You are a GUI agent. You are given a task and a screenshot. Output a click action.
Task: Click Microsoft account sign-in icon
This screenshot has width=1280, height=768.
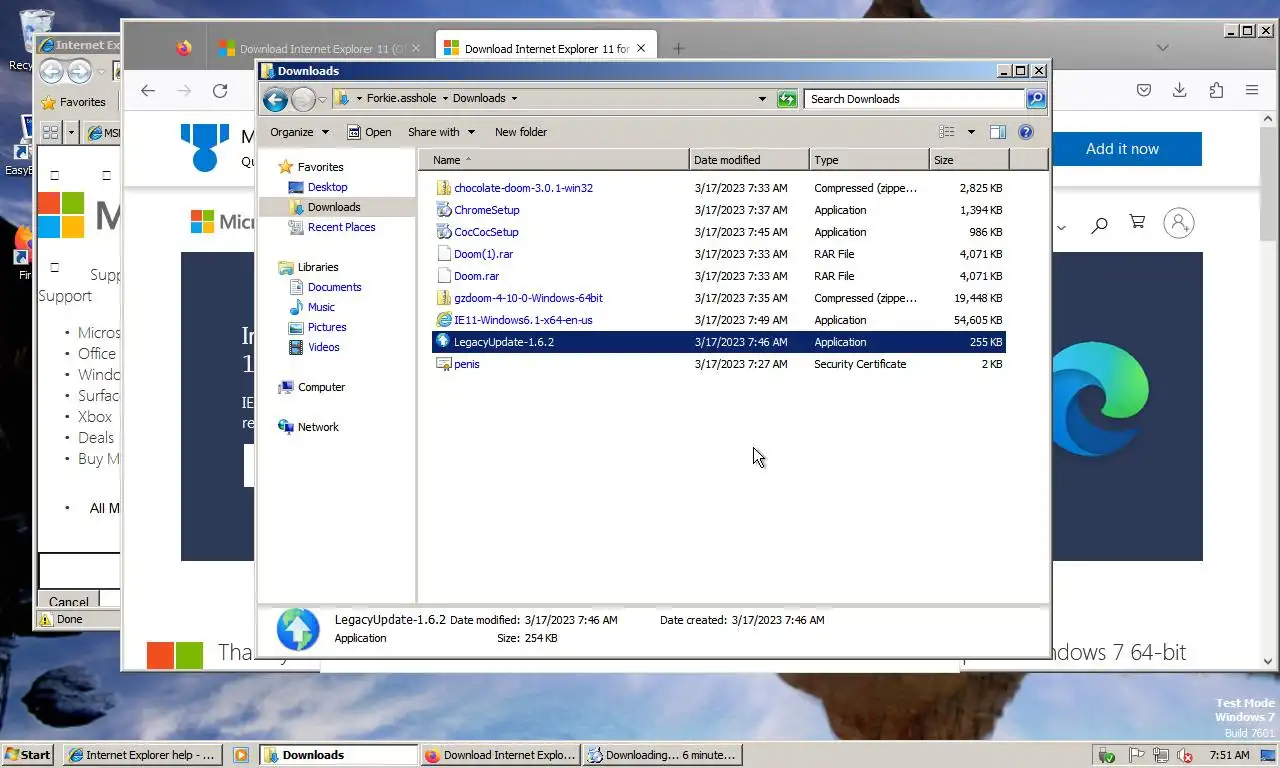[x=1179, y=223]
